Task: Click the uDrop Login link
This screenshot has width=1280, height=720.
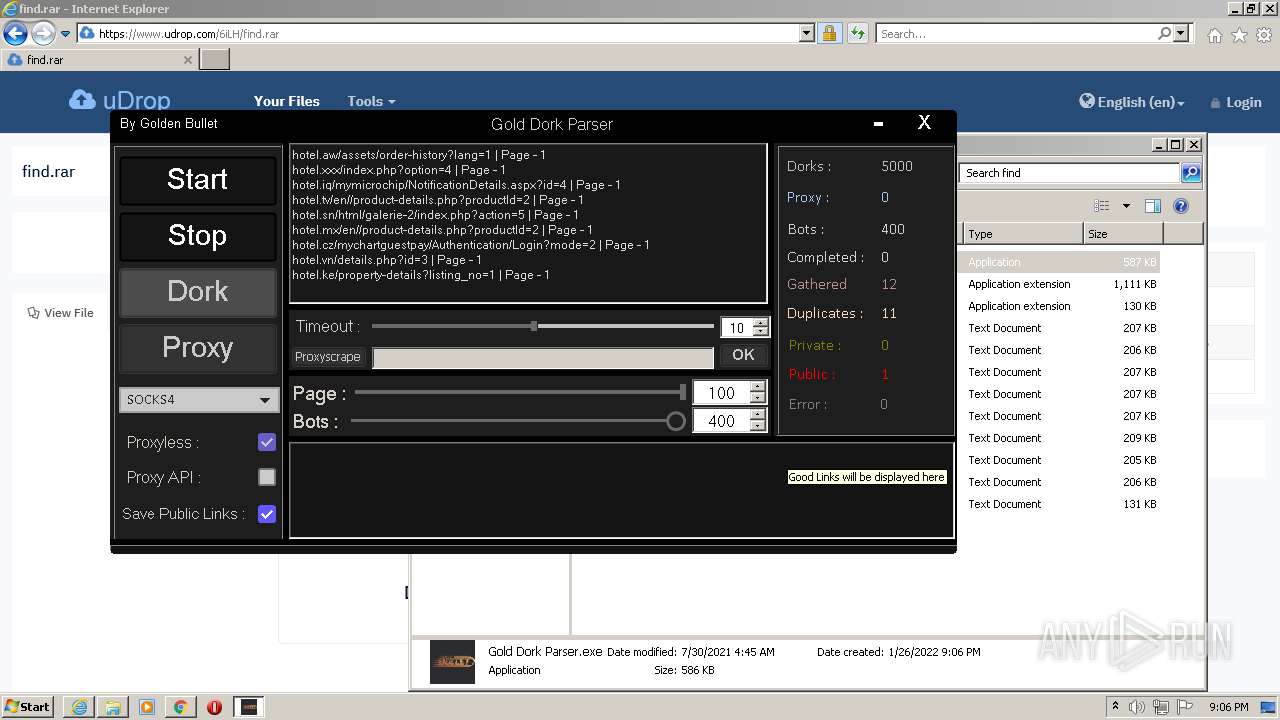Action: 1236,102
